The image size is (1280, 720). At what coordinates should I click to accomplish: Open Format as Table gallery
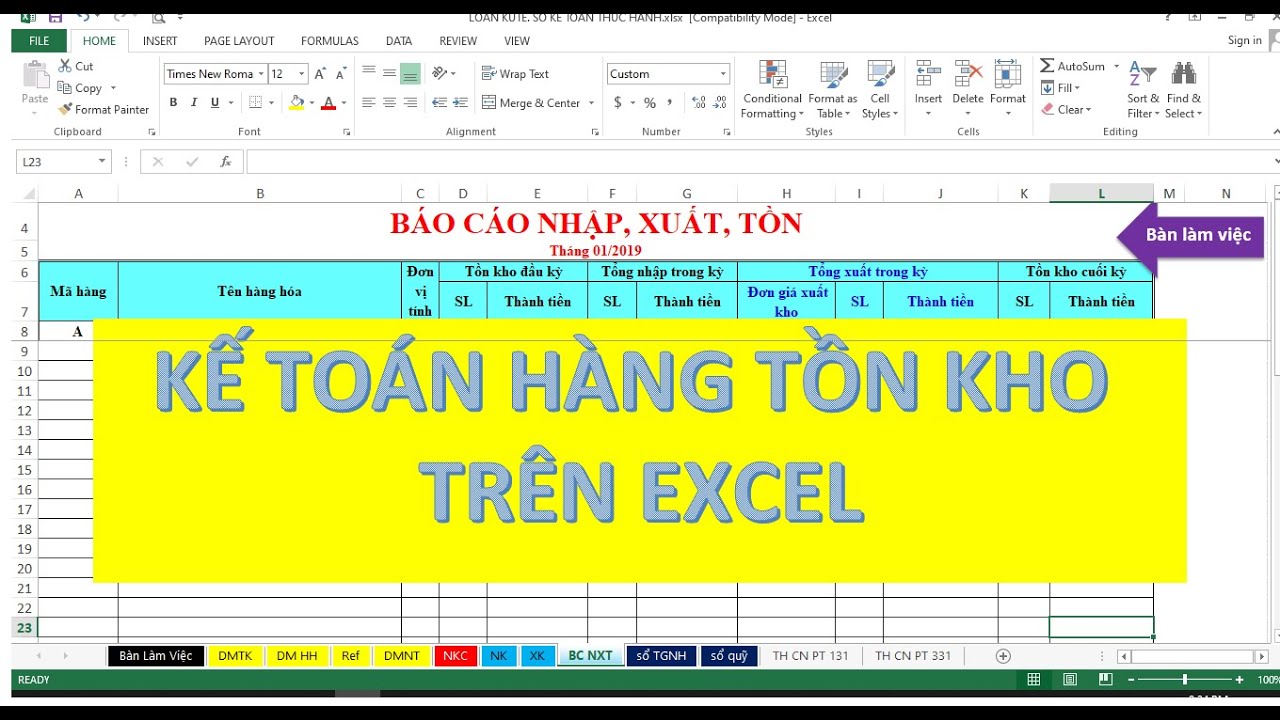(x=832, y=89)
